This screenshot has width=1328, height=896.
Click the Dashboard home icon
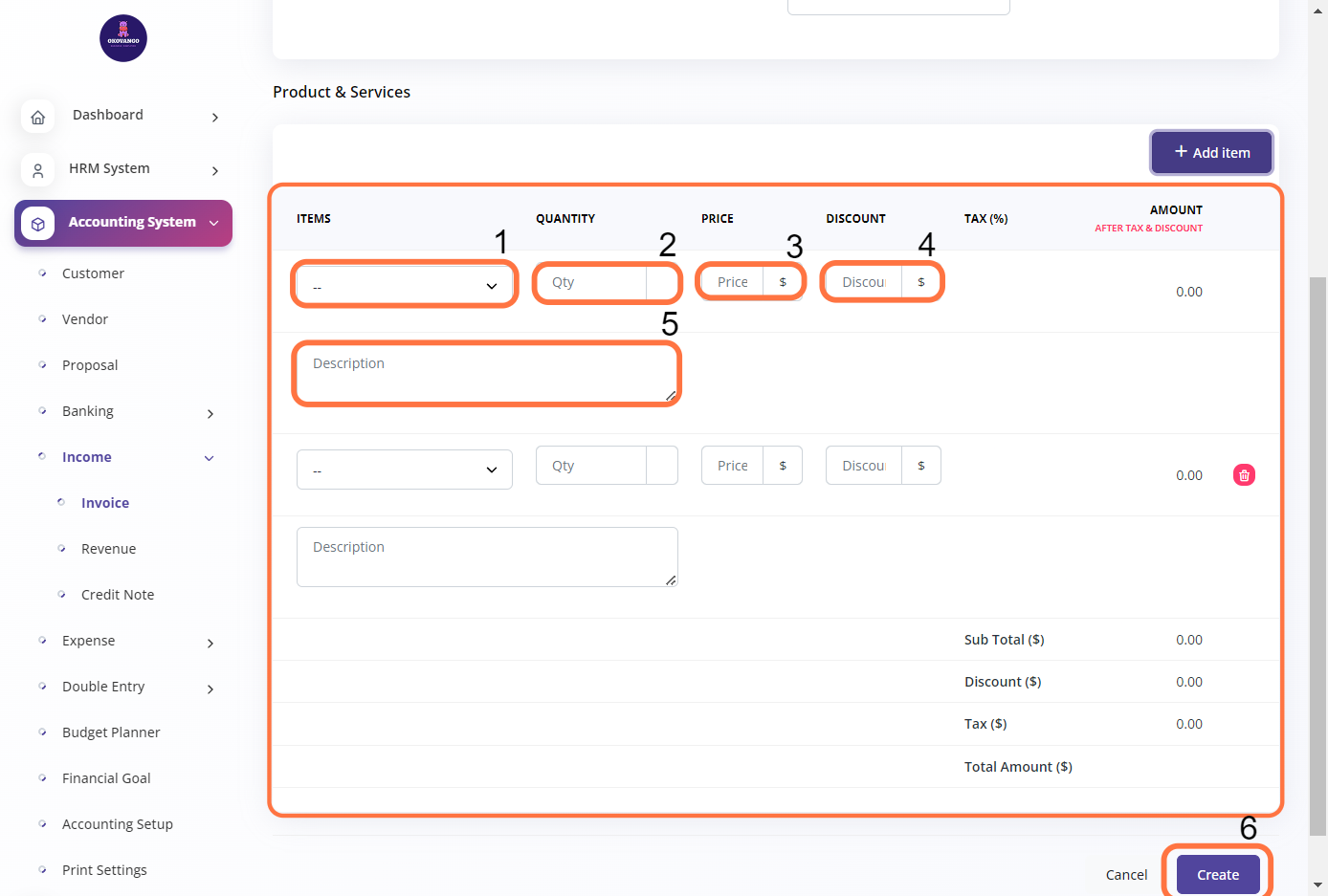pos(37,117)
